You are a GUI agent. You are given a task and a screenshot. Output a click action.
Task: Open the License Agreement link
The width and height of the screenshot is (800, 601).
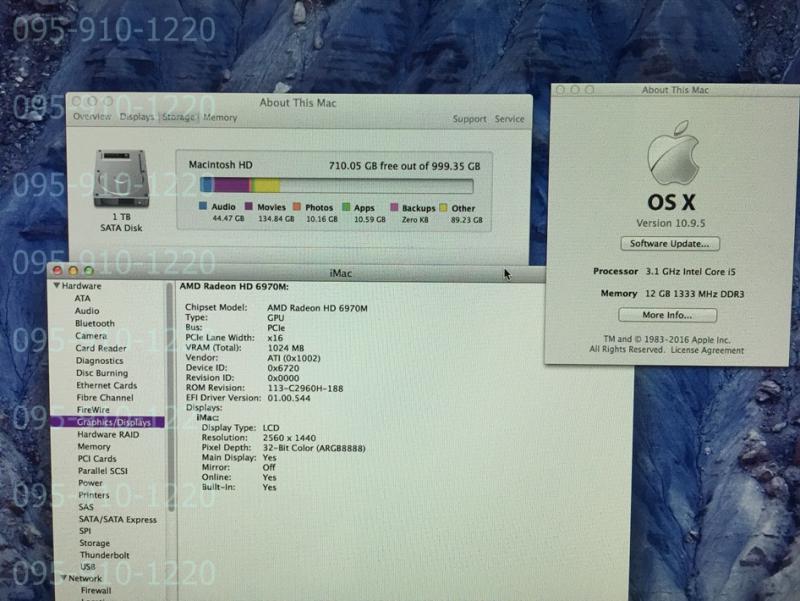pos(707,350)
